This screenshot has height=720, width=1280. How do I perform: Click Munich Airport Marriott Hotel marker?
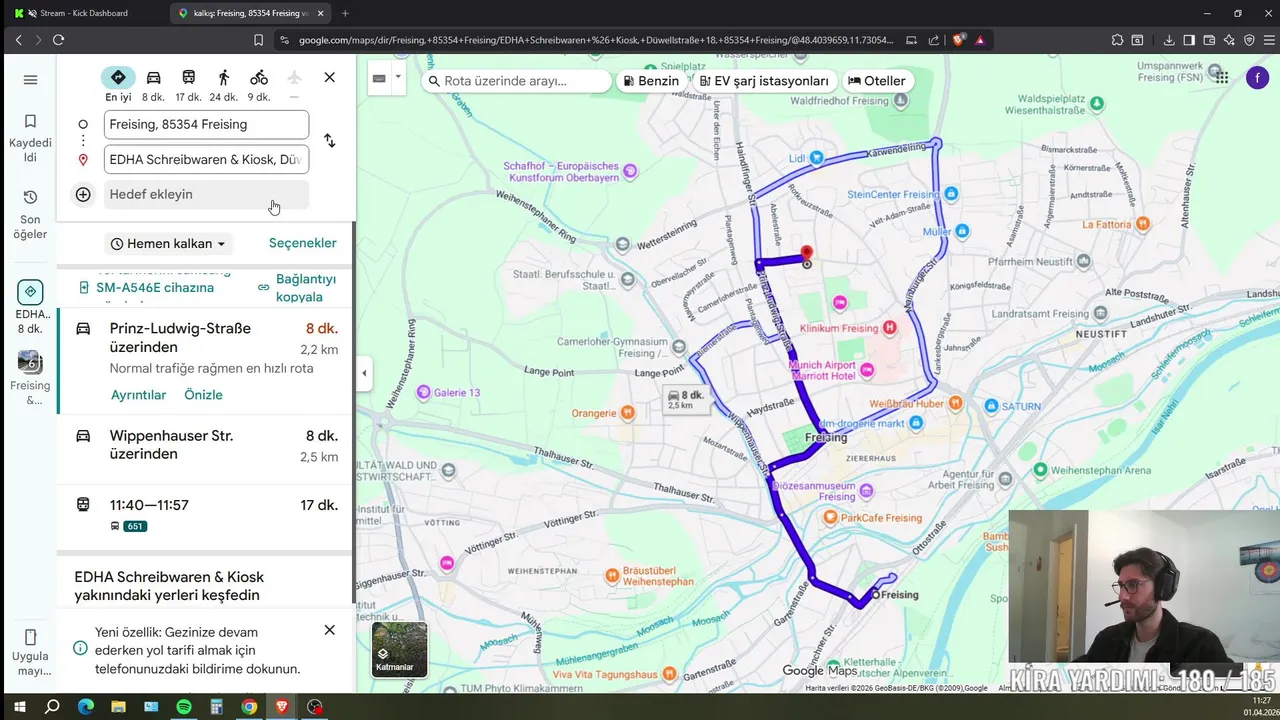click(x=867, y=370)
